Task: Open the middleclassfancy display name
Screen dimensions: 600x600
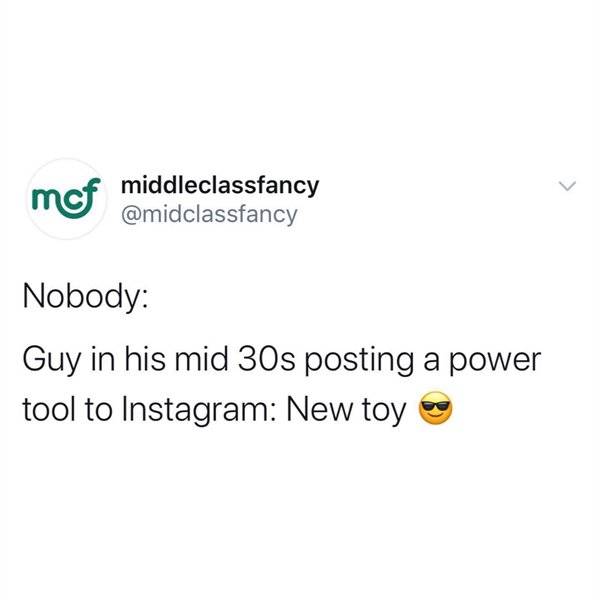Action: pyautogui.click(x=220, y=186)
